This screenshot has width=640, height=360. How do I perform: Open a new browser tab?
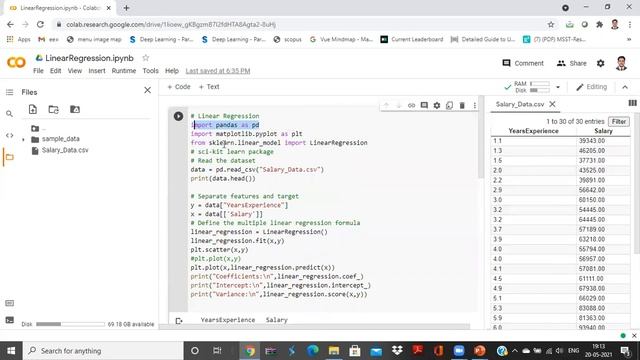pyautogui.click(x=126, y=8)
